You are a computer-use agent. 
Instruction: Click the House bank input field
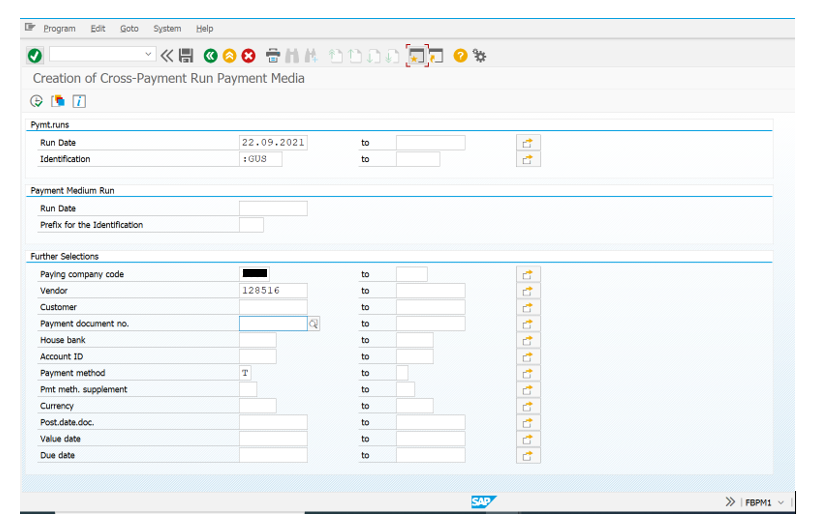tap(257, 340)
